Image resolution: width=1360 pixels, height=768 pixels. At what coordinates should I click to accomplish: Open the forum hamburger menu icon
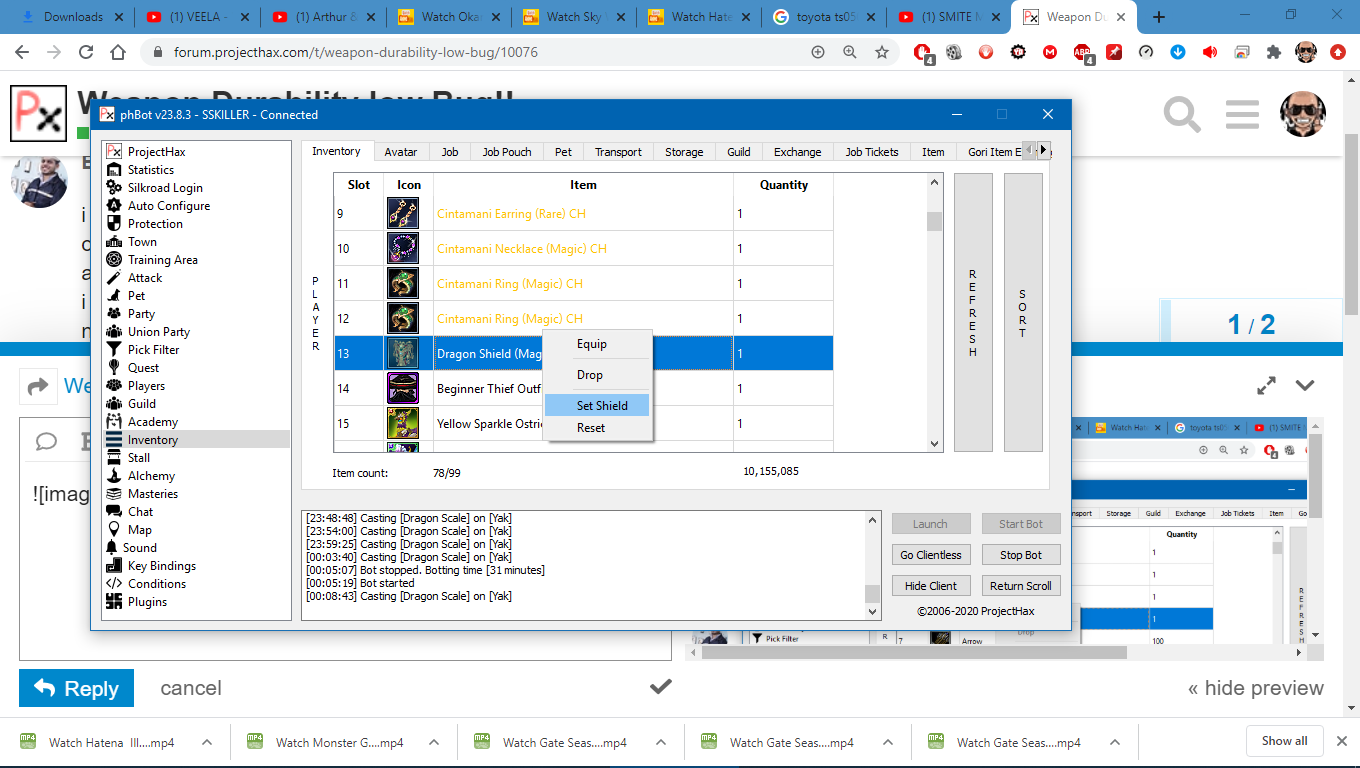(x=1241, y=114)
